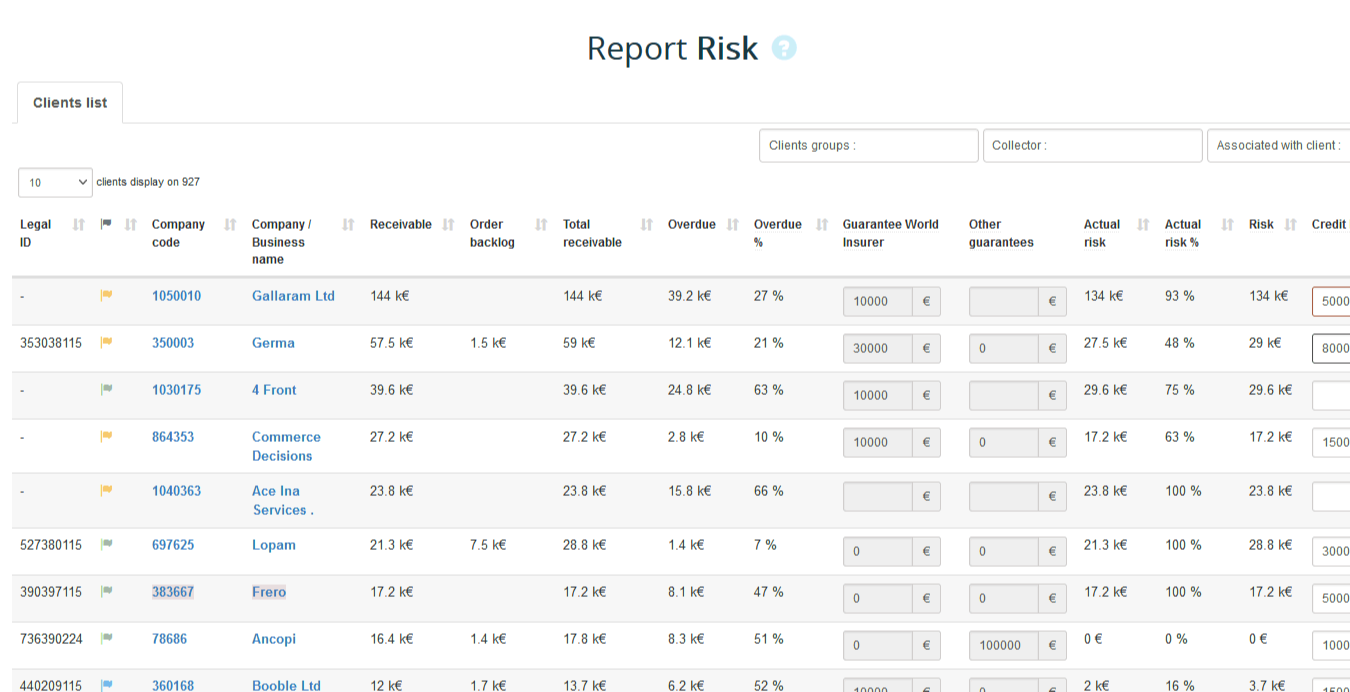Open the Collector filter dropdown
The width and height of the screenshot is (1350, 692).
tap(1092, 145)
